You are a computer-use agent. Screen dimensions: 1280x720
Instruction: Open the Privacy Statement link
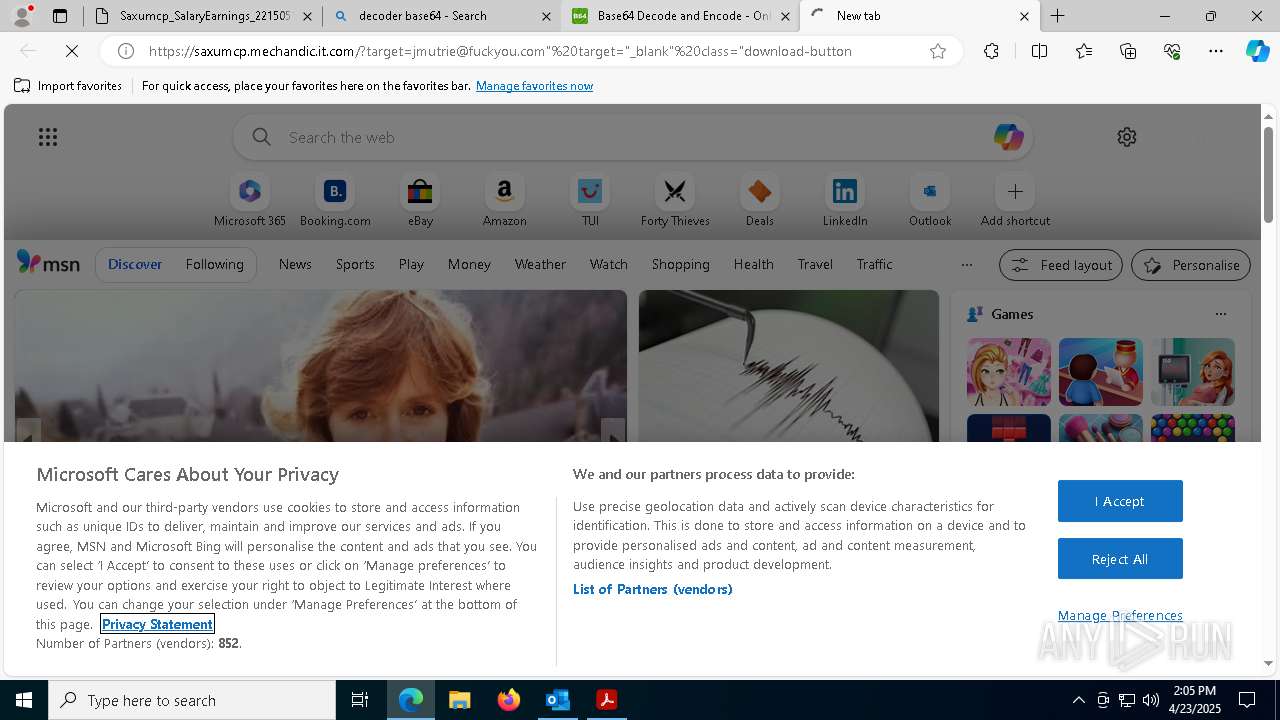(x=157, y=624)
